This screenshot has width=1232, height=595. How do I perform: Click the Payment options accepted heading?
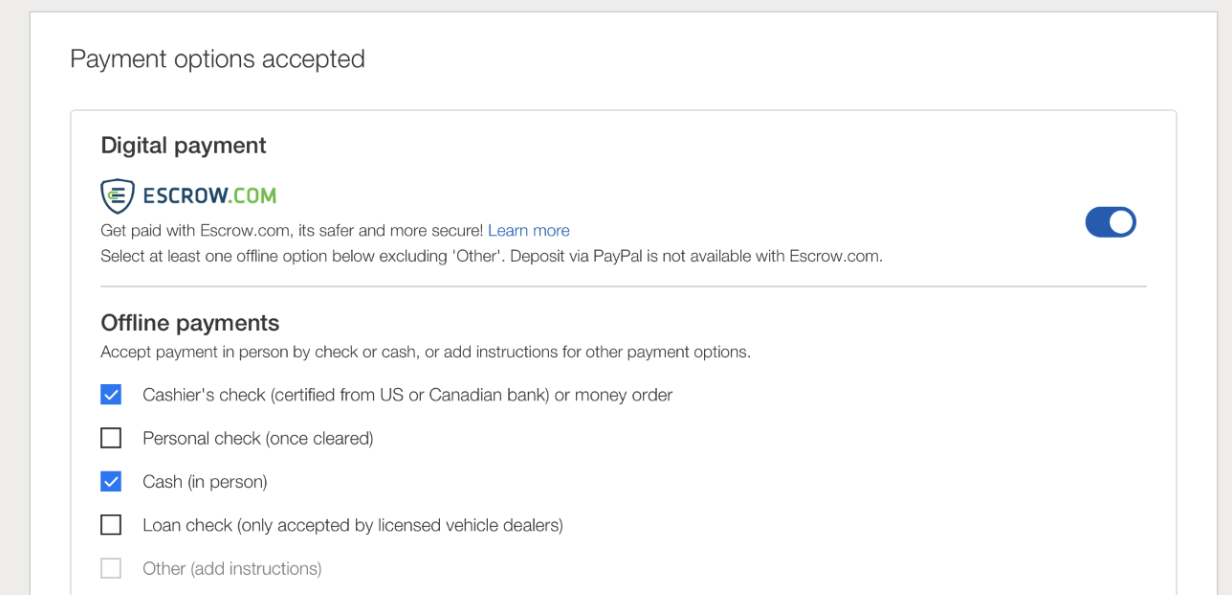(218, 59)
